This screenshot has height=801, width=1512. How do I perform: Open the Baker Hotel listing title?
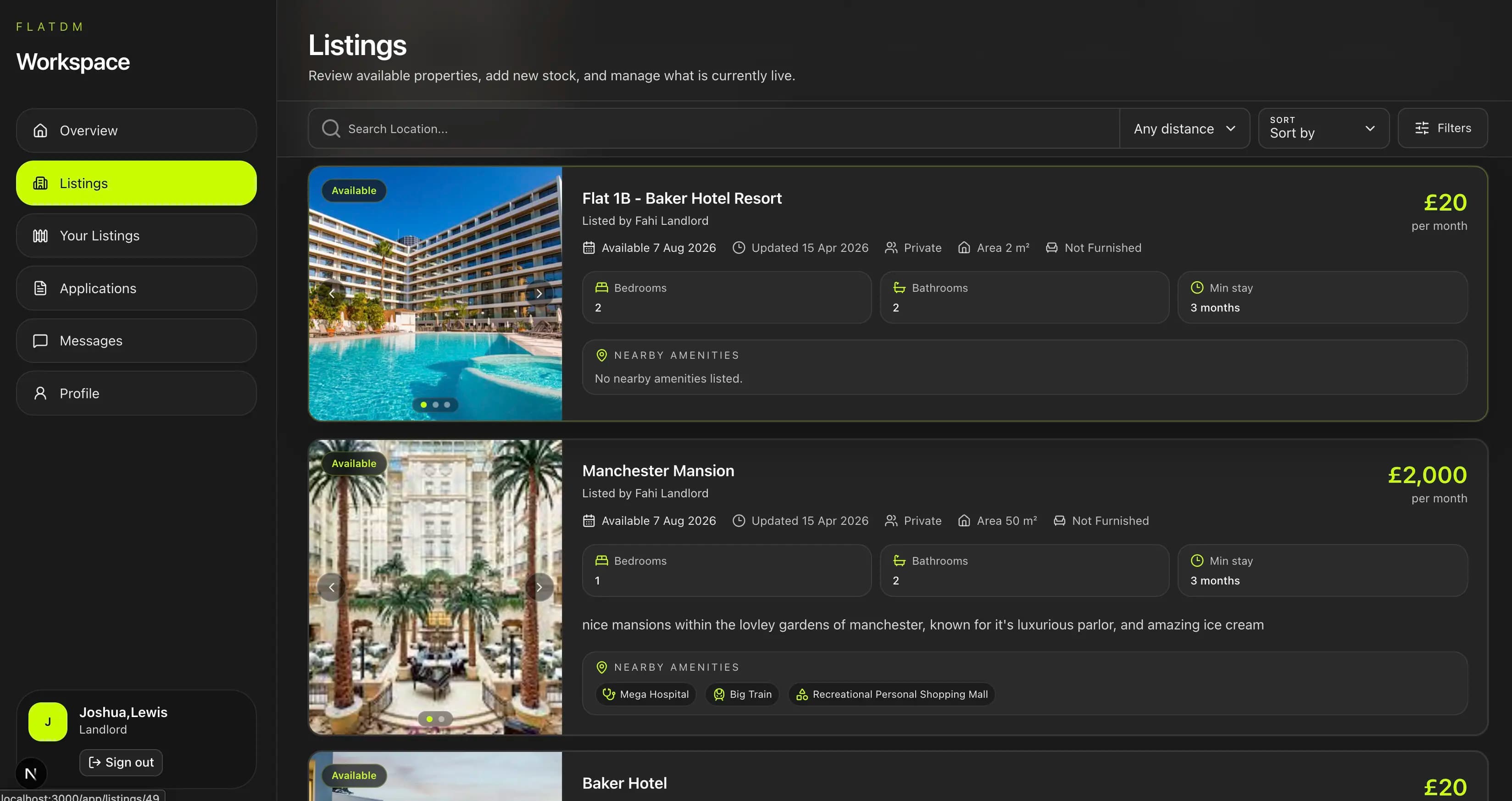(x=624, y=784)
